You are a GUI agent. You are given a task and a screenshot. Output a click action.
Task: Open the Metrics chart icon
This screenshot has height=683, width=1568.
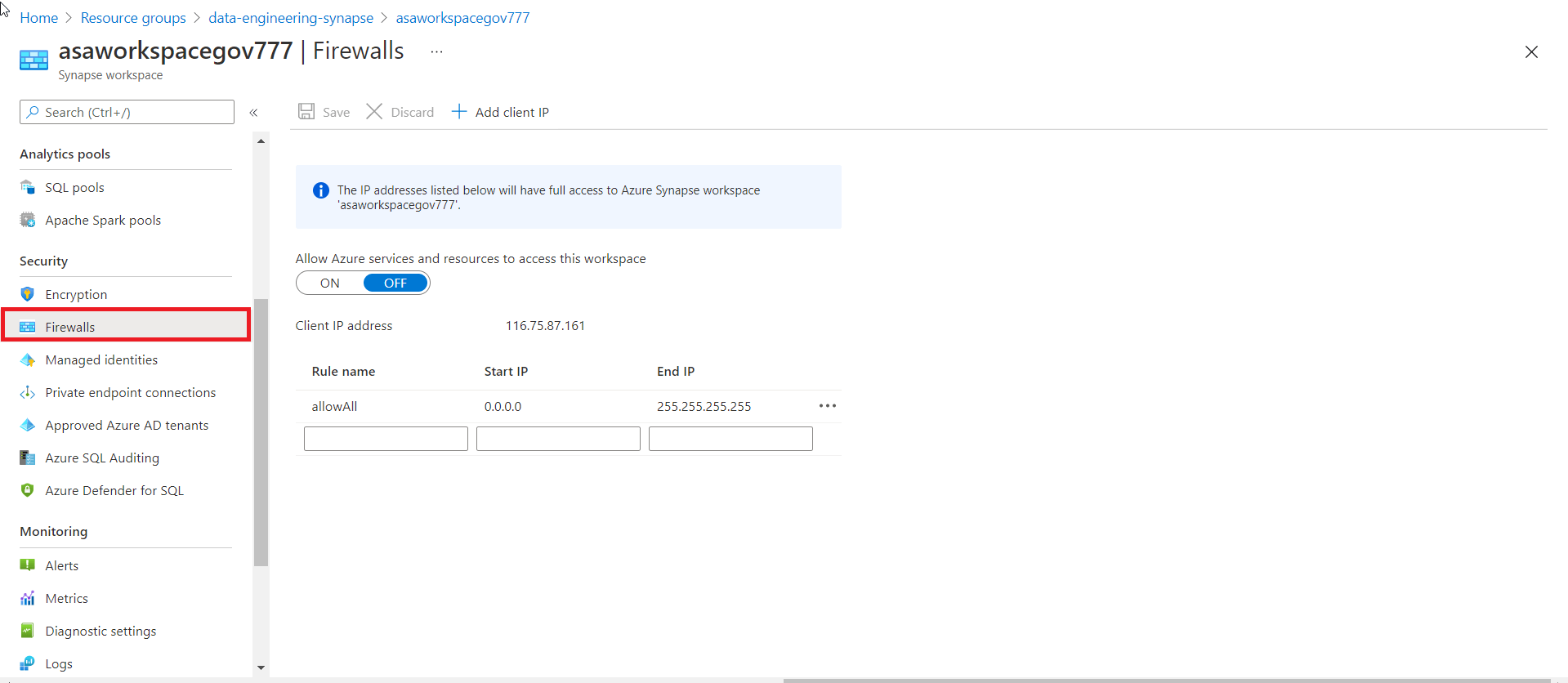pyautogui.click(x=28, y=598)
